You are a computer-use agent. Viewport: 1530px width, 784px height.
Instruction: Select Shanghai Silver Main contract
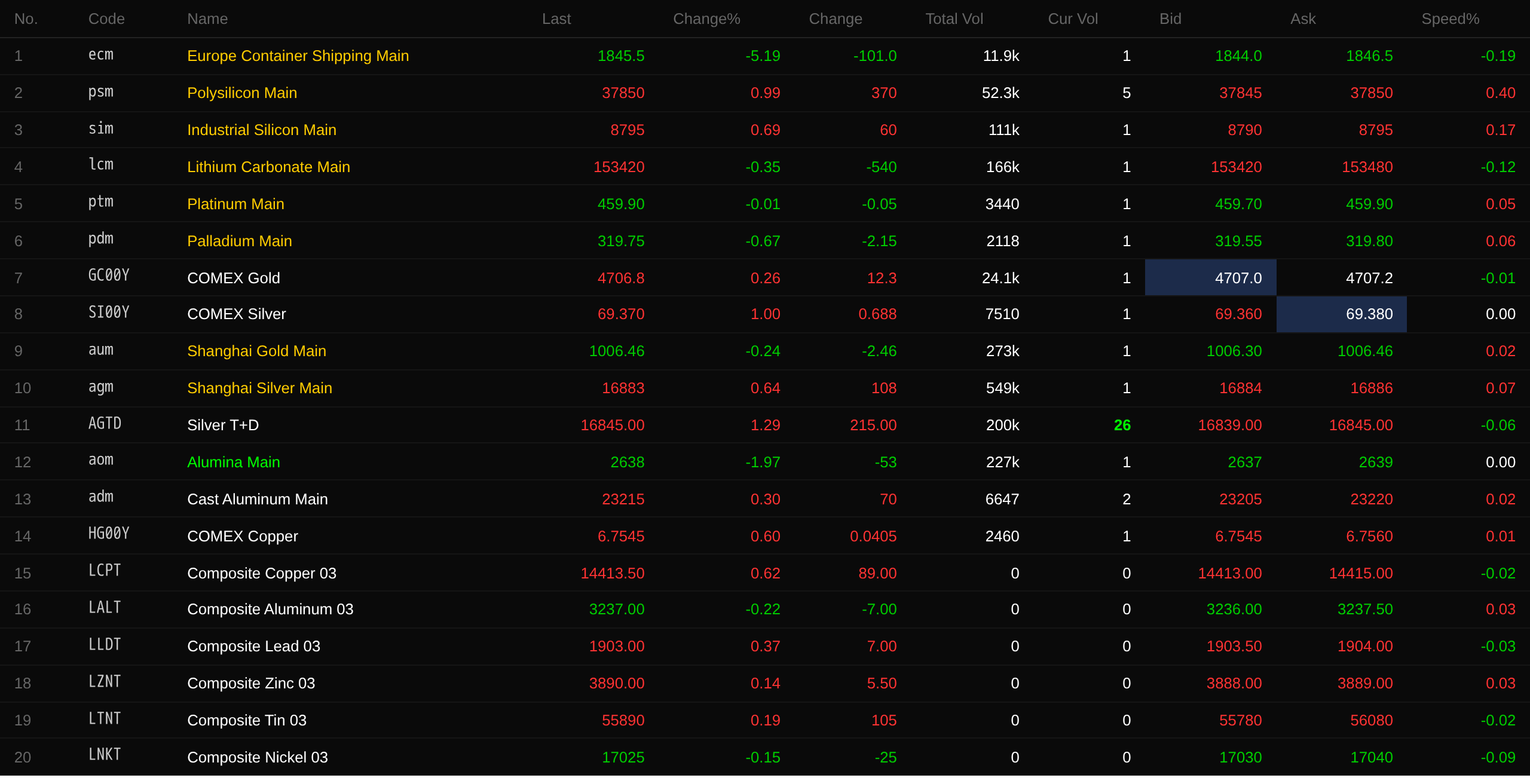[x=259, y=388]
